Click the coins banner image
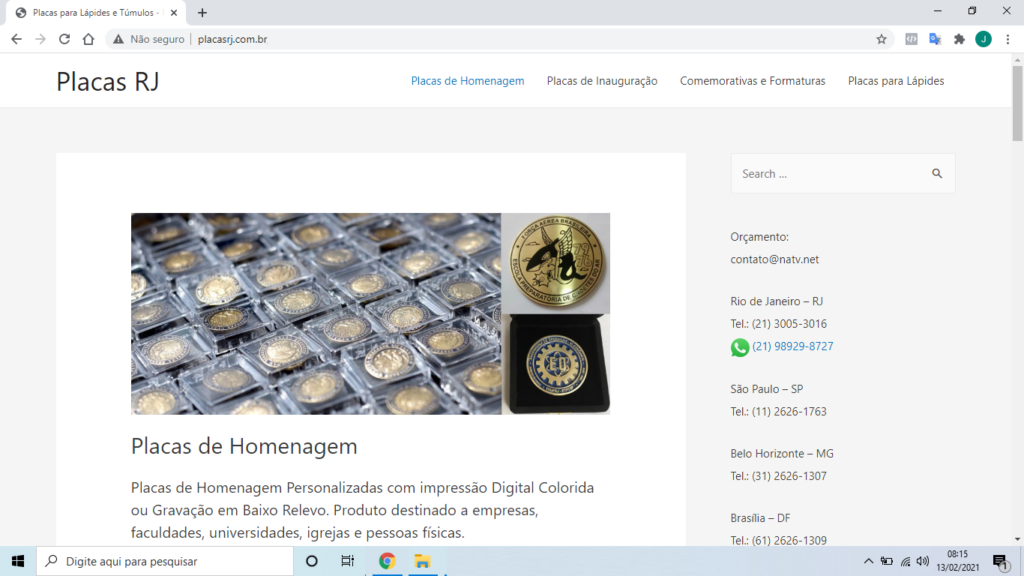The width and height of the screenshot is (1024, 576). point(370,313)
